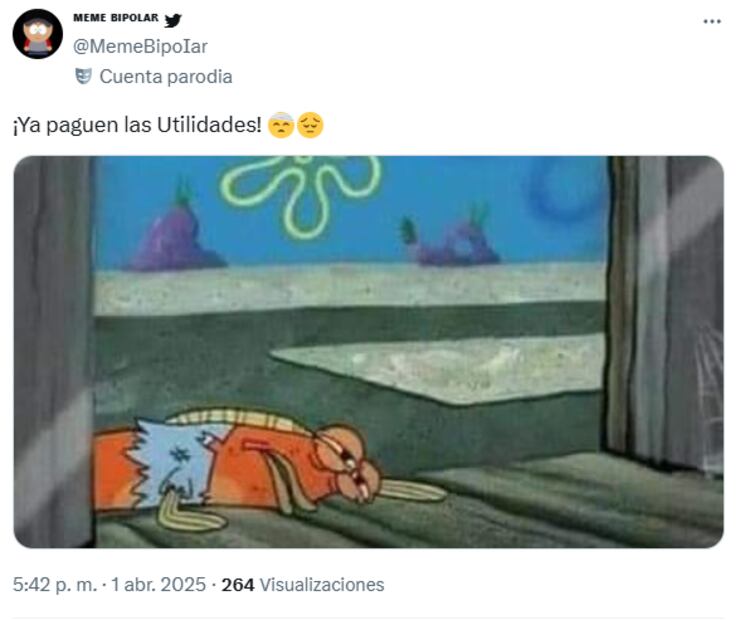Click the fish's head with glasses
The height and width of the screenshot is (620, 745).
(x=347, y=460)
